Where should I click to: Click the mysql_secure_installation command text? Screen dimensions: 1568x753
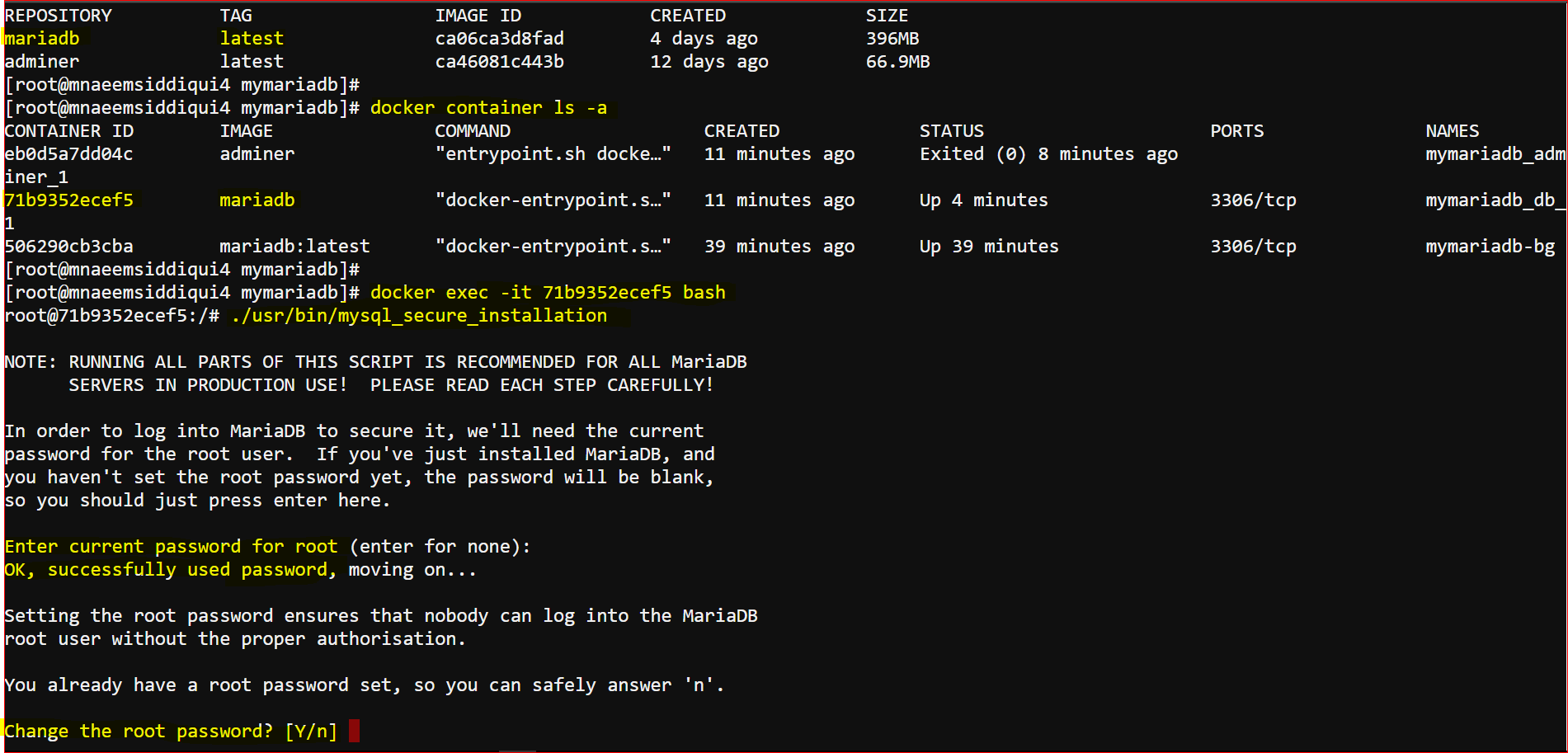tap(419, 315)
